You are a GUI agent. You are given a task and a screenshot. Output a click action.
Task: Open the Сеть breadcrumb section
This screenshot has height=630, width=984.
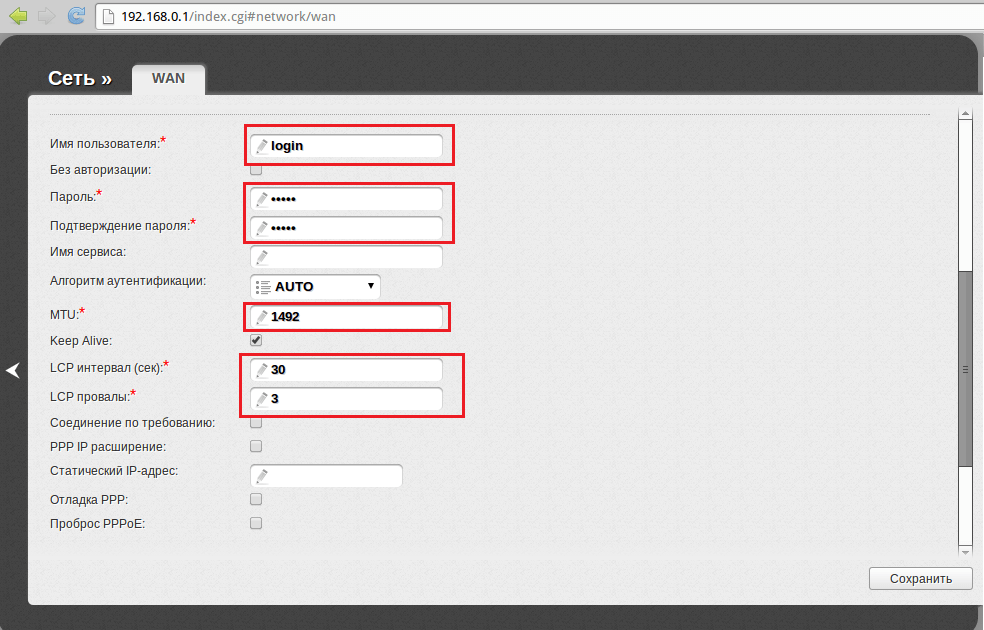pos(79,79)
